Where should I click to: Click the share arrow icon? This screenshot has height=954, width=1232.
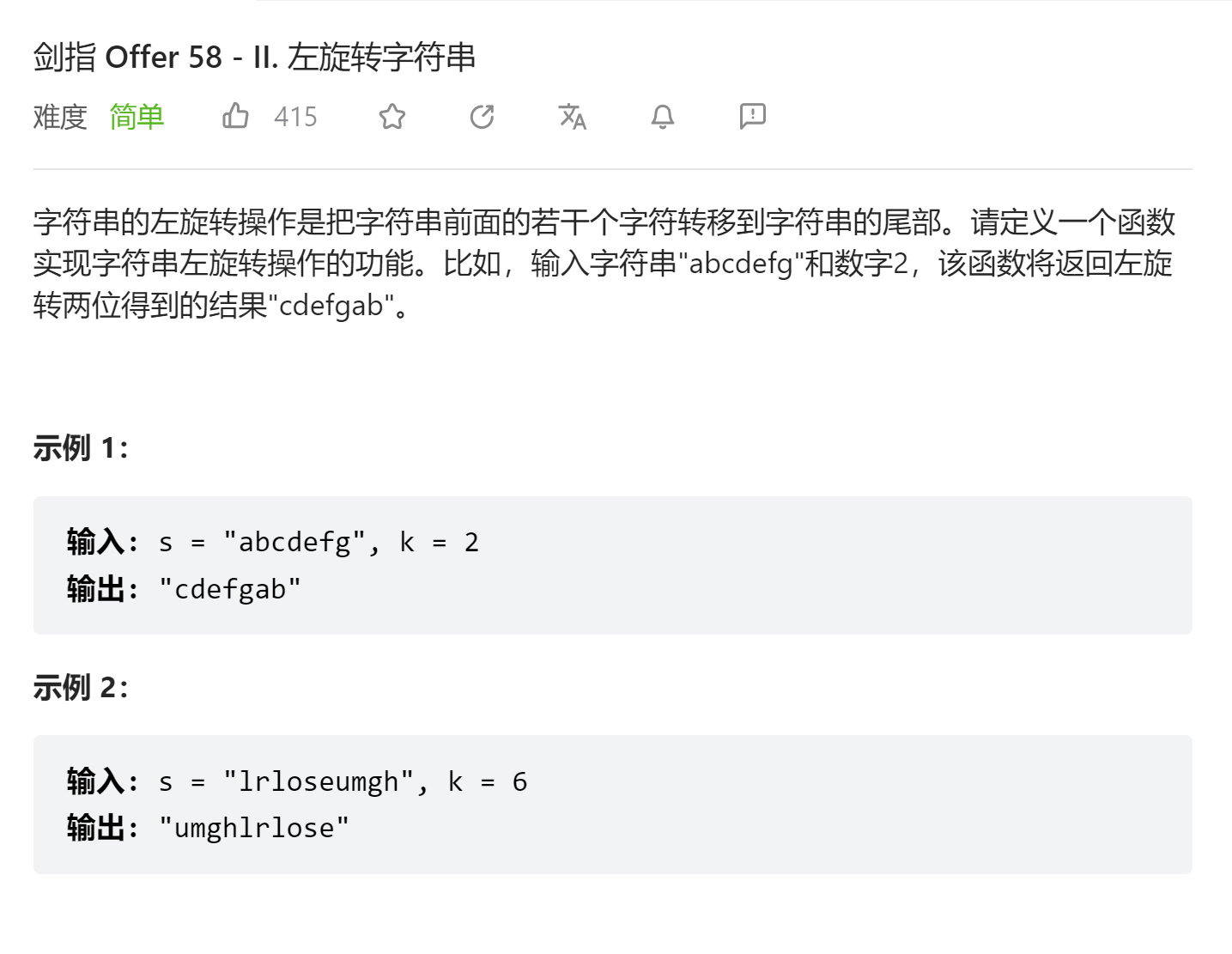tap(482, 116)
